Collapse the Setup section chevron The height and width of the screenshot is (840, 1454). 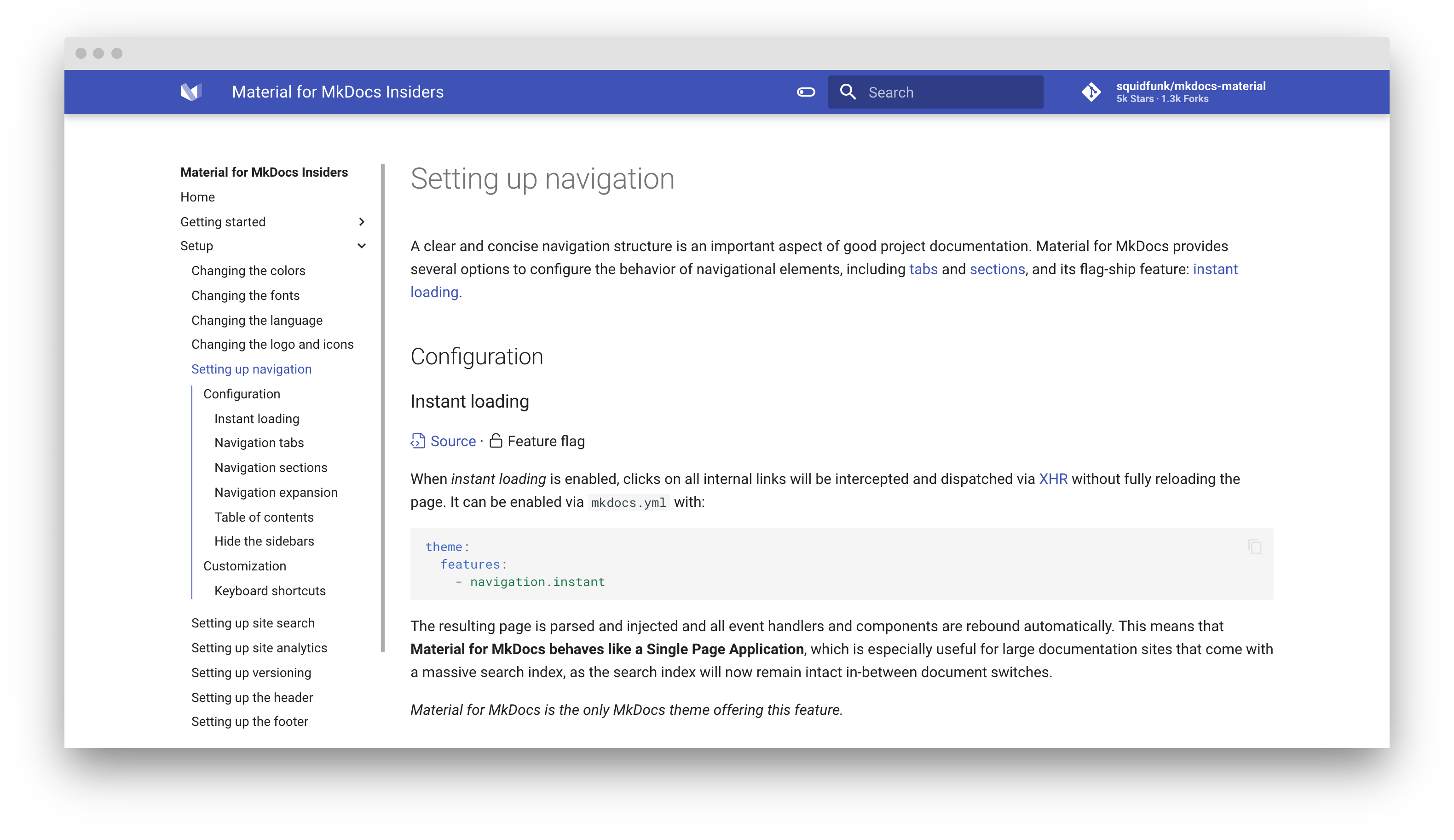(x=362, y=246)
